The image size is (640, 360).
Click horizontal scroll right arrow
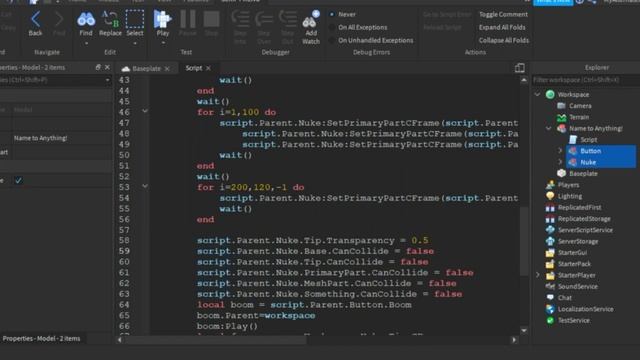pos(514,340)
